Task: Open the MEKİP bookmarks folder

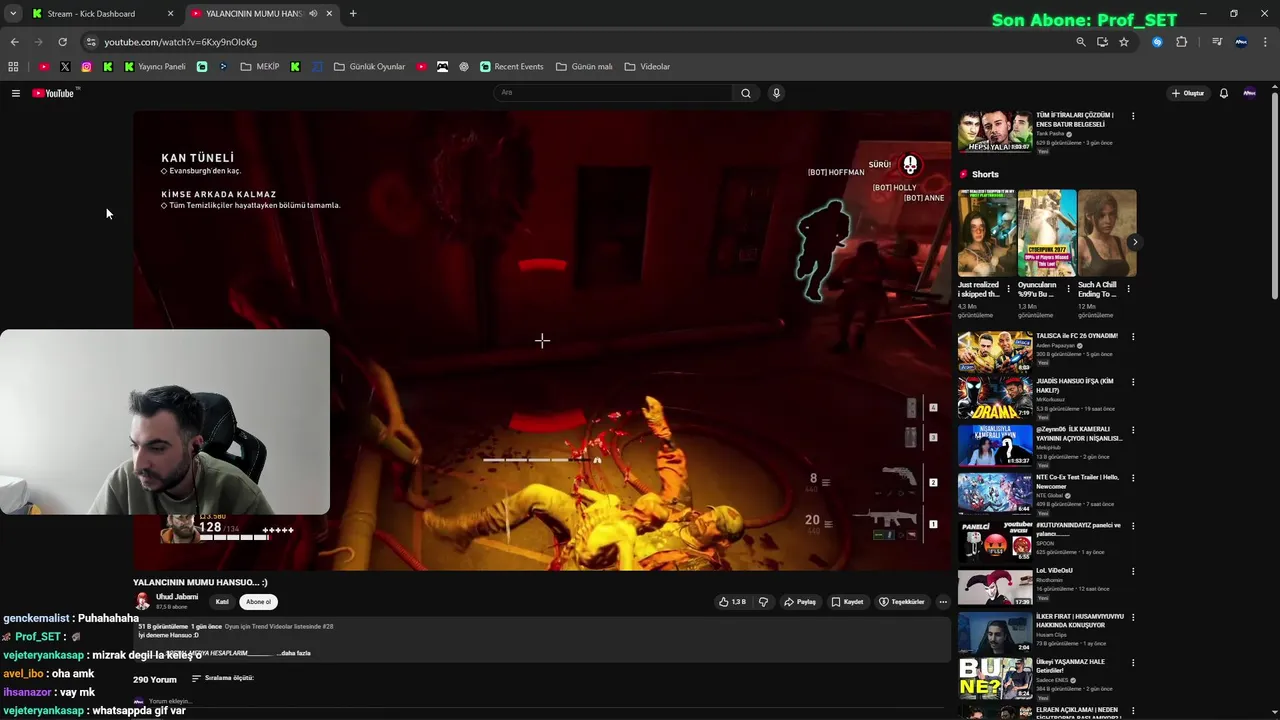Action: pos(260,67)
